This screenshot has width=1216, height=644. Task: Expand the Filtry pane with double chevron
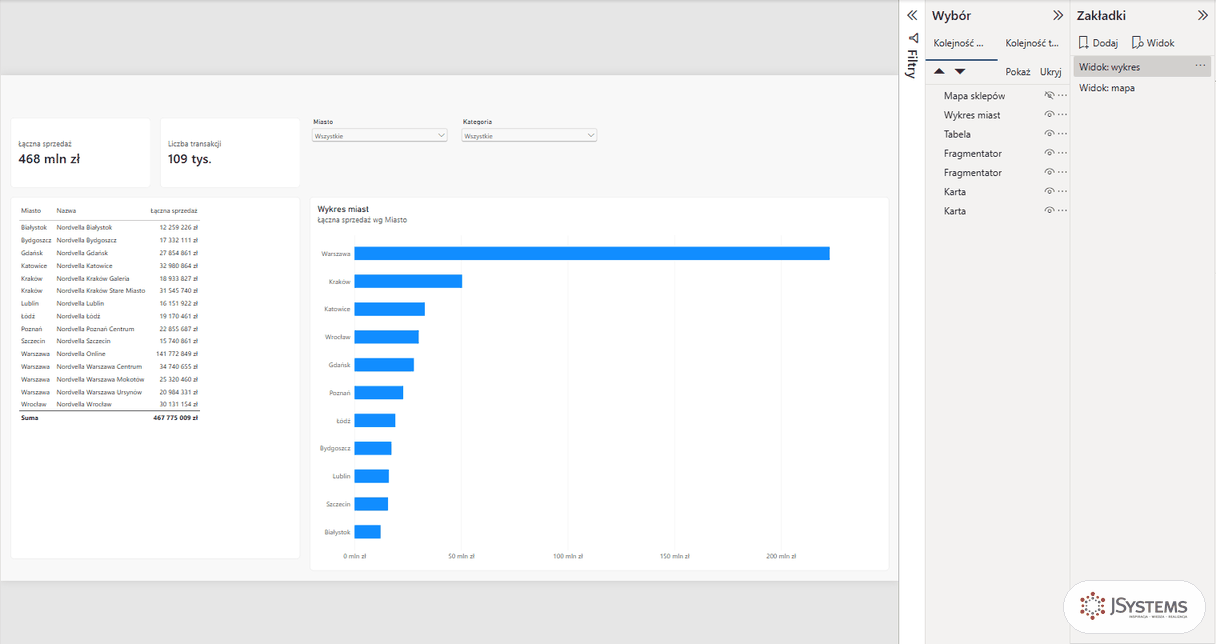point(912,15)
